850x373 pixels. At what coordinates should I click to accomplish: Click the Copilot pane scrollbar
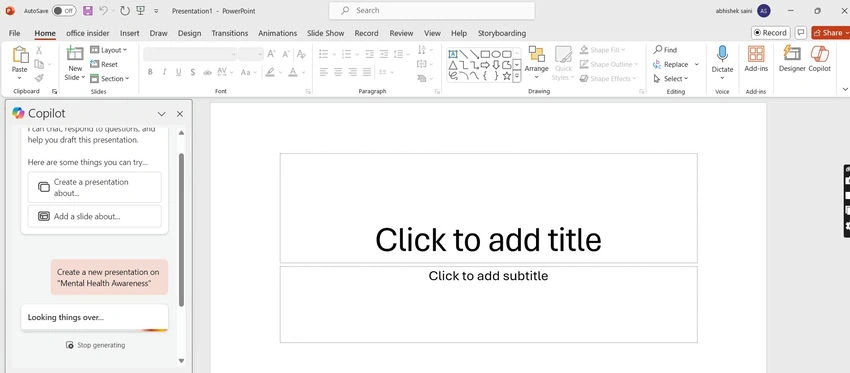point(181,230)
